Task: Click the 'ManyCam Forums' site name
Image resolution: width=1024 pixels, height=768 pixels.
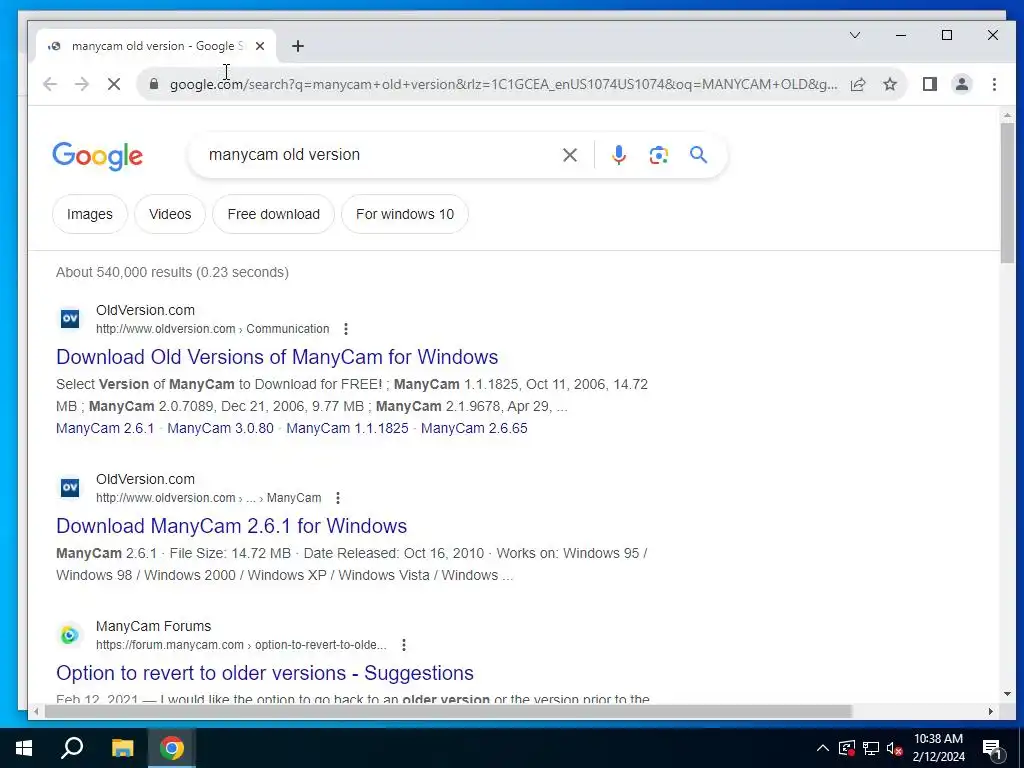Action: [153, 626]
